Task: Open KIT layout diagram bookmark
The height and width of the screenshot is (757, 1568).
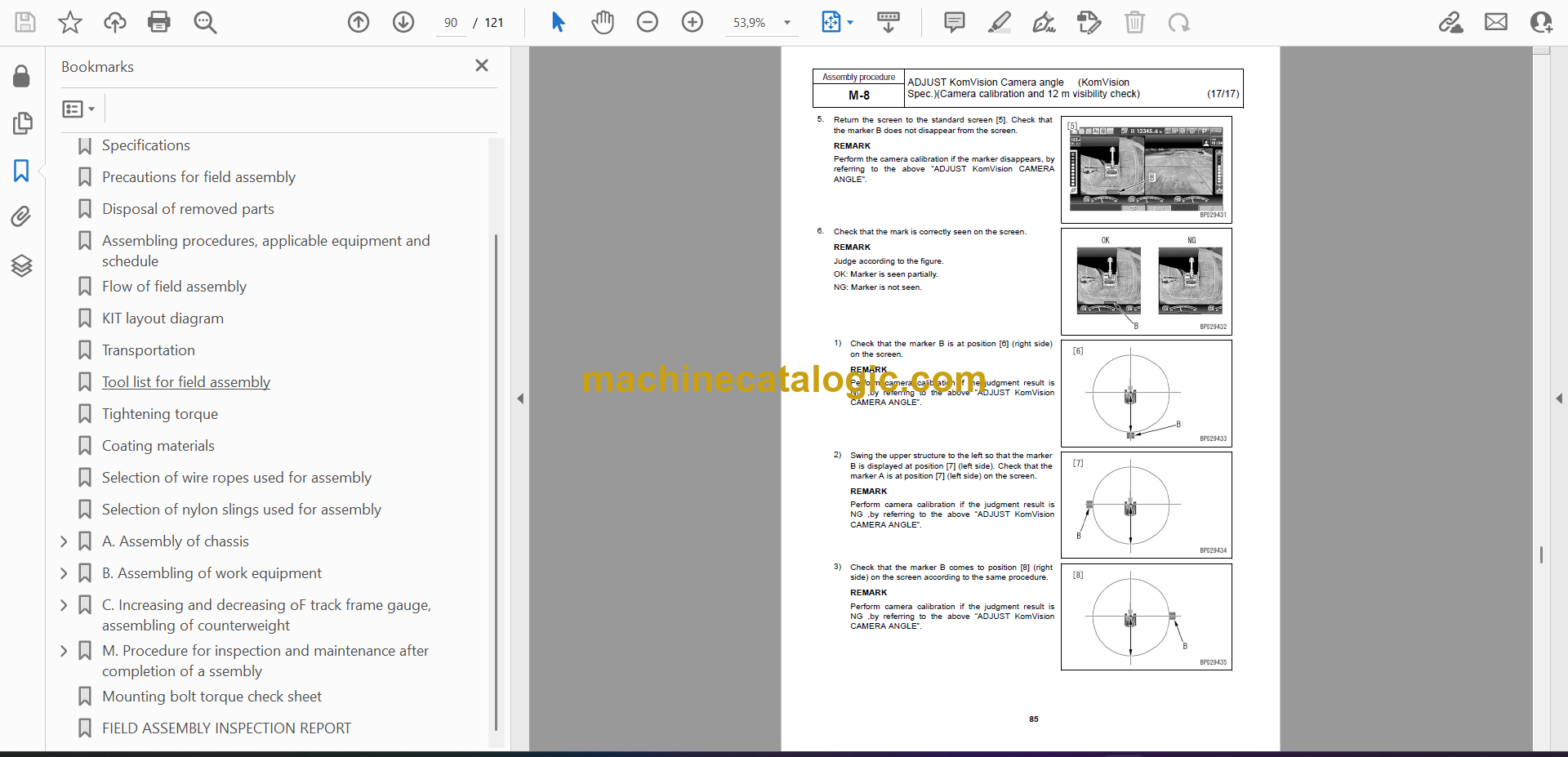Action: [x=163, y=318]
